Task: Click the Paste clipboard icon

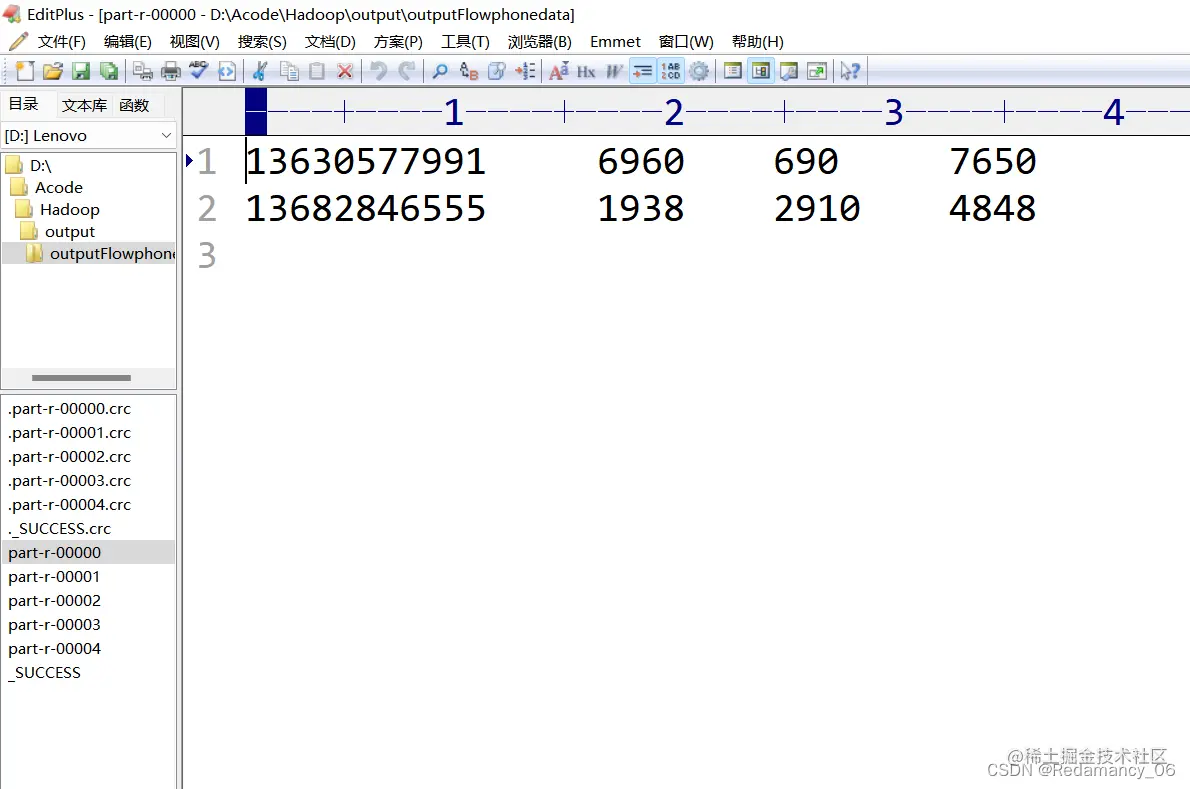Action: (x=316, y=71)
